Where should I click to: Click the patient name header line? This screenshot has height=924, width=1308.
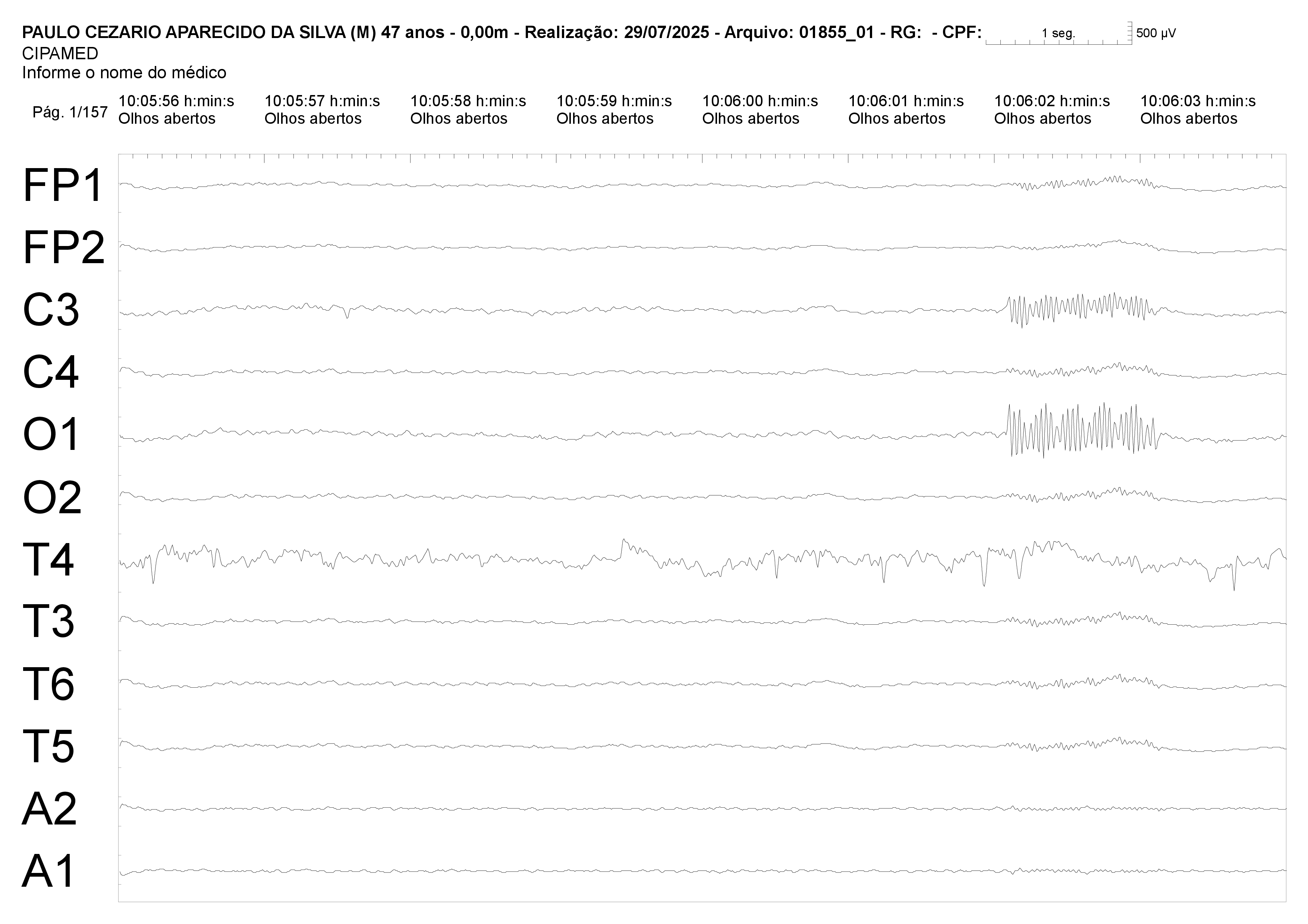click(501, 32)
